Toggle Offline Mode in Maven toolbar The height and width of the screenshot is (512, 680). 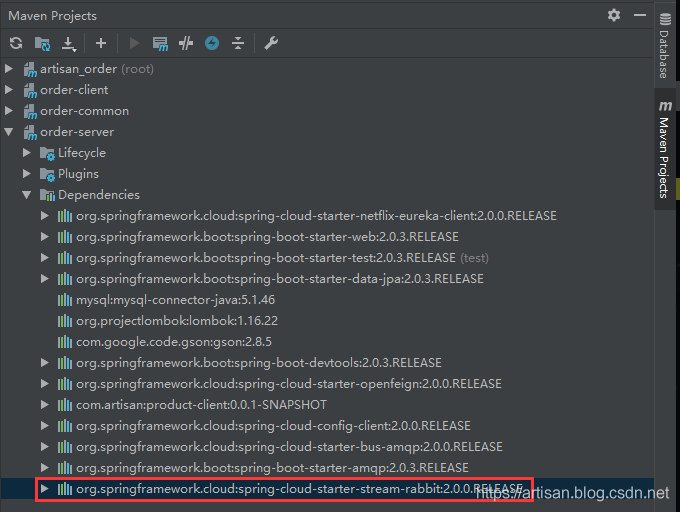[186, 43]
